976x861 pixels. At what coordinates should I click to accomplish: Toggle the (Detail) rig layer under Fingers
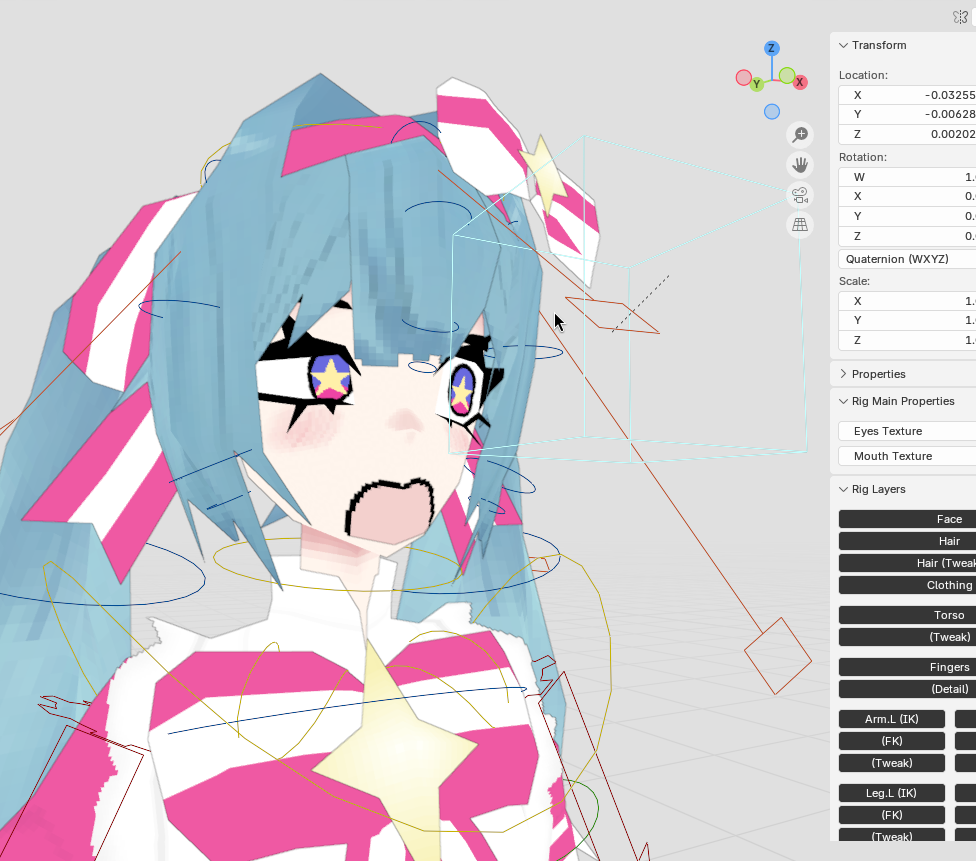click(907, 689)
